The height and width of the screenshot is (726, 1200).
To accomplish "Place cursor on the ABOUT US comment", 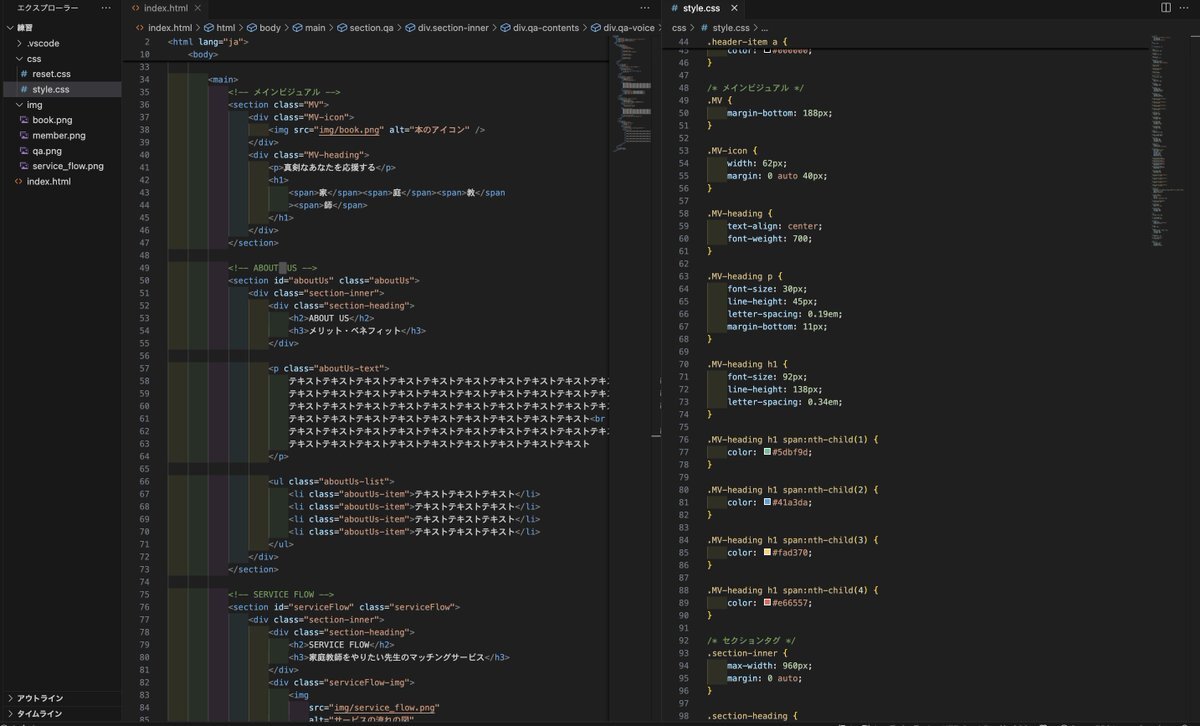I will [x=272, y=268].
